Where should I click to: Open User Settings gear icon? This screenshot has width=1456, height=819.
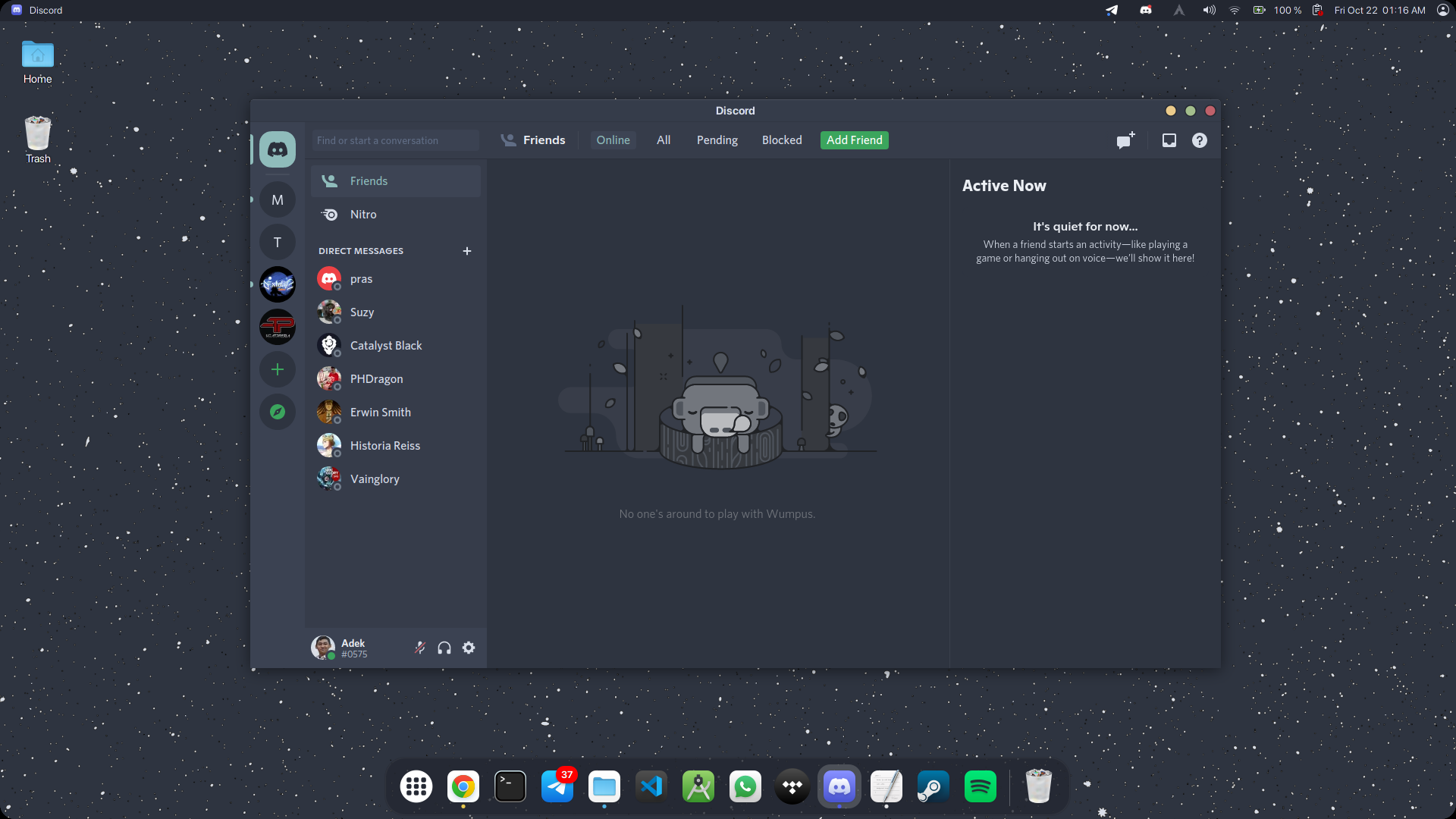click(469, 648)
